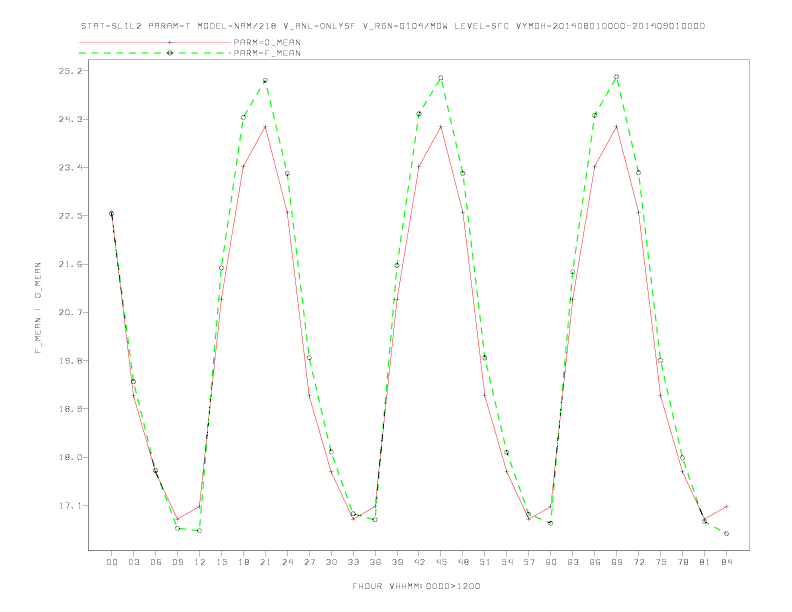
Task: Click the x-axis tick label 54
Action: click(507, 562)
